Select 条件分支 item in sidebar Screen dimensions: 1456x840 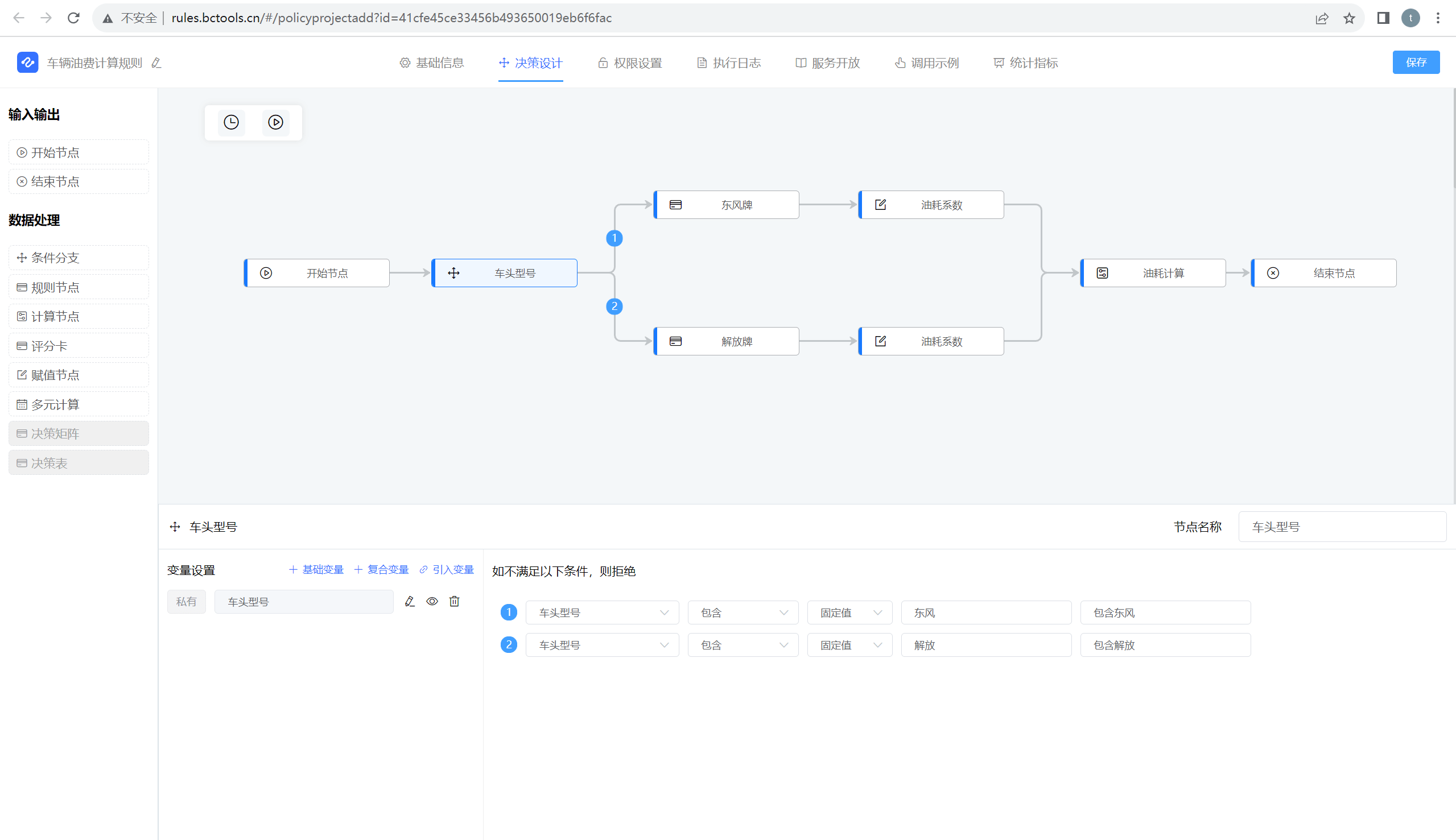point(79,258)
